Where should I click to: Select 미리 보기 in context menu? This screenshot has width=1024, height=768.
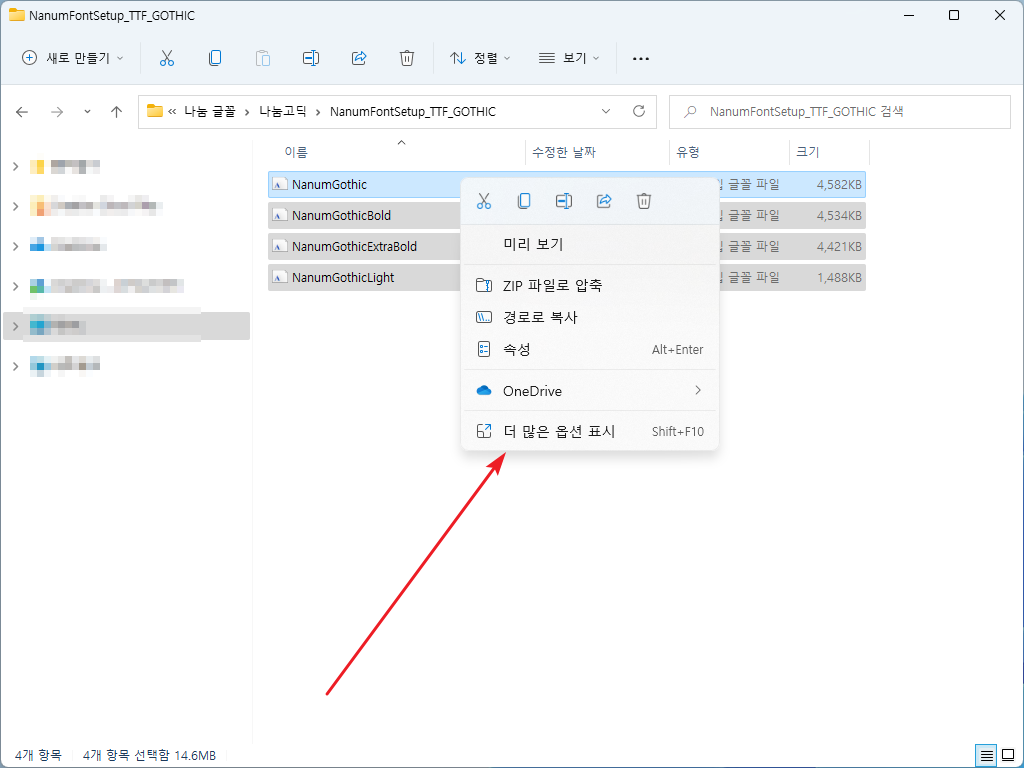click(590, 245)
